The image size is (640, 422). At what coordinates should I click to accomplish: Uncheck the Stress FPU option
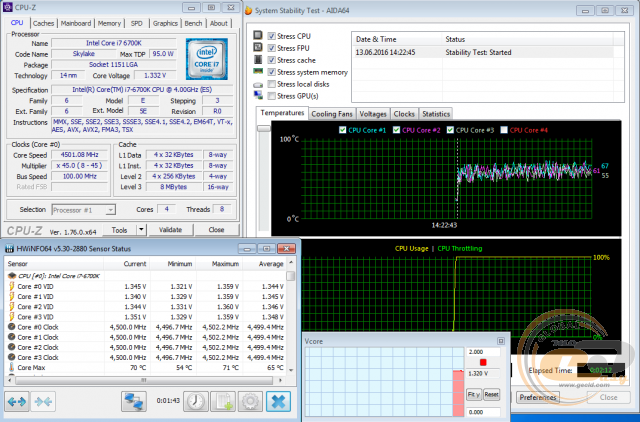pyautogui.click(x=271, y=48)
